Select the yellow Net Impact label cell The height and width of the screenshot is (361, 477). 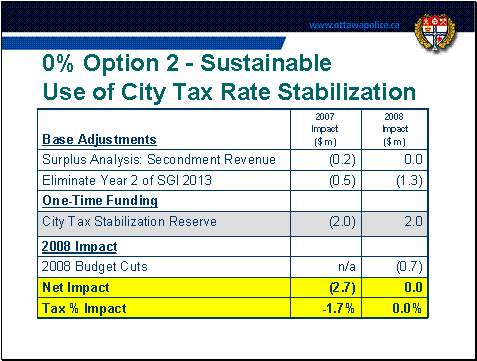[x=164, y=287]
